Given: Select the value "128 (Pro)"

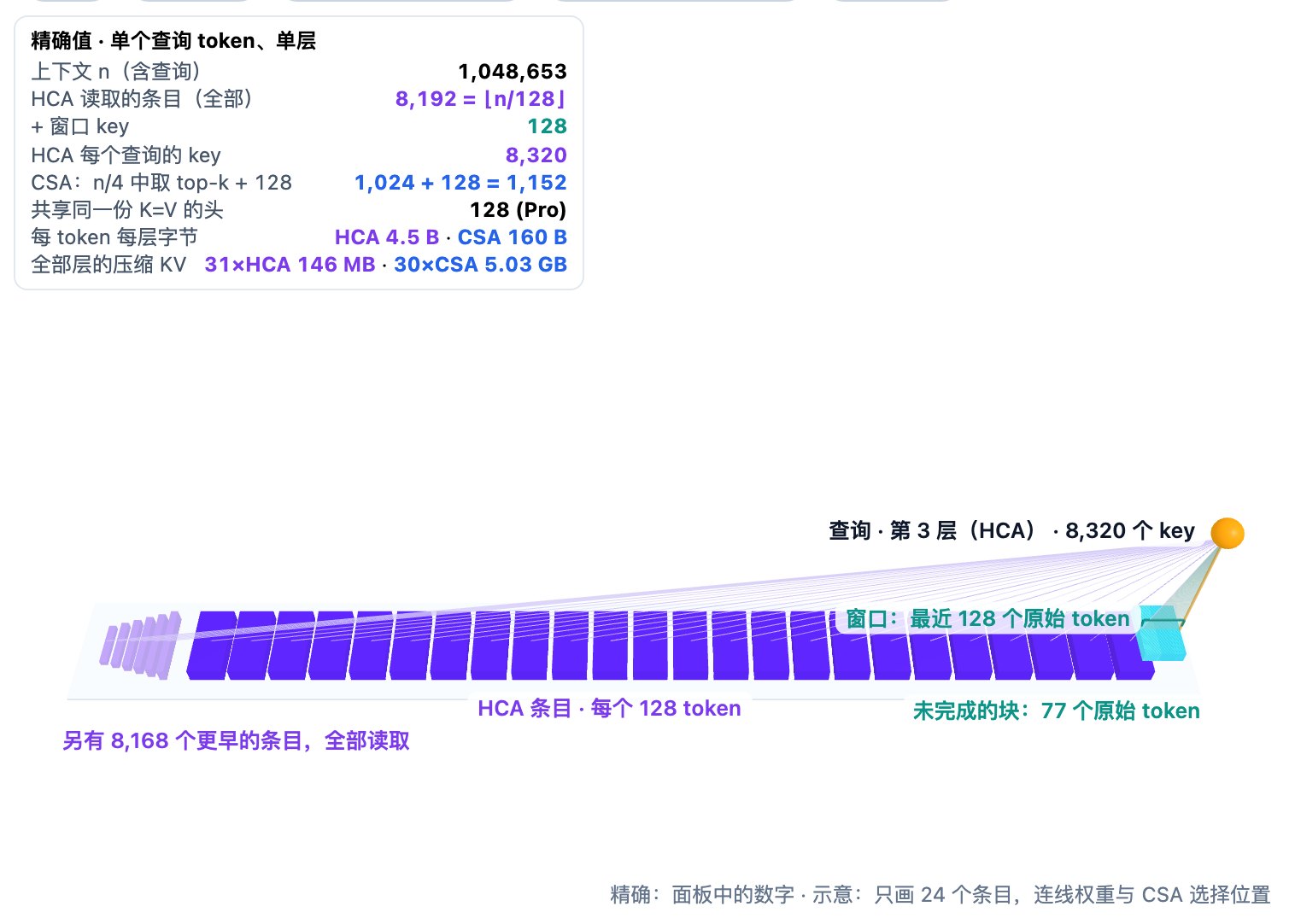Looking at the screenshot, I should click(x=519, y=210).
